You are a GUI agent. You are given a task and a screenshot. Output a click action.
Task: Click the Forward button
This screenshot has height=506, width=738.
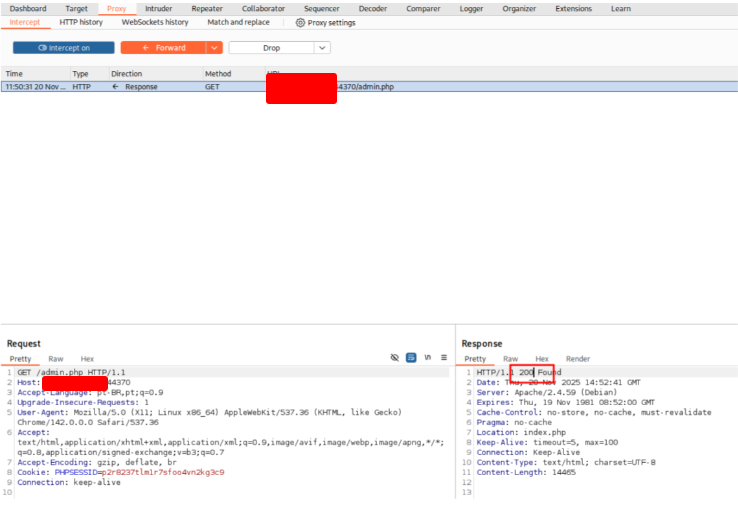tap(164, 48)
